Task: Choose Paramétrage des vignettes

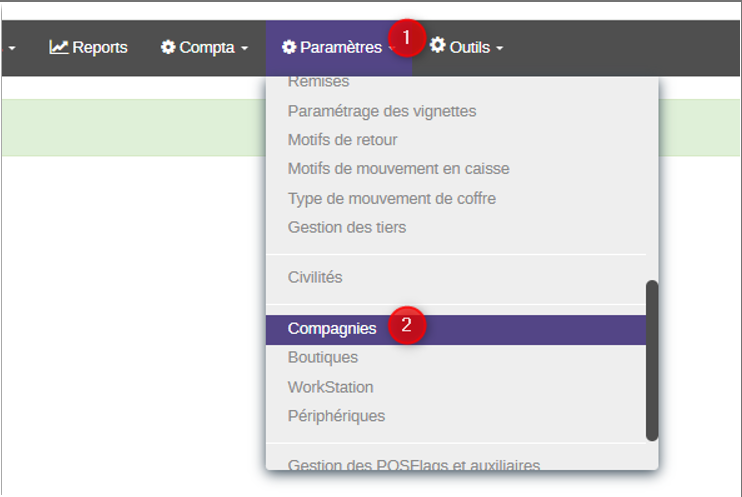Action: click(456, 111)
